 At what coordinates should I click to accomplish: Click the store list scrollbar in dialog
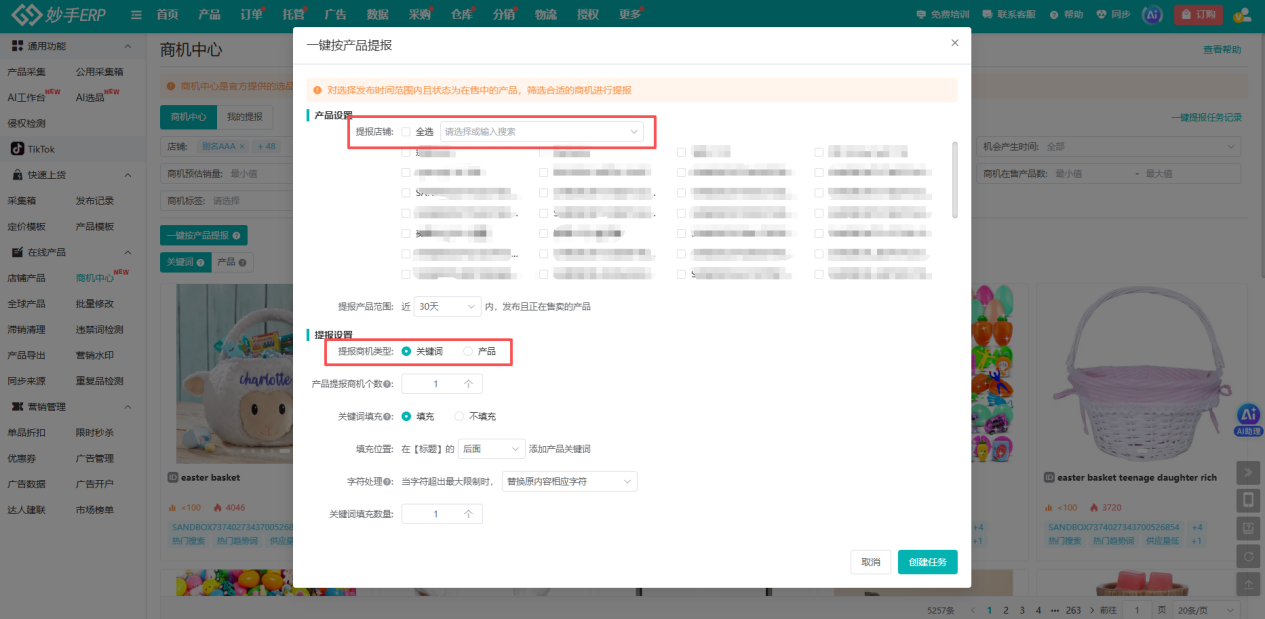(x=954, y=179)
